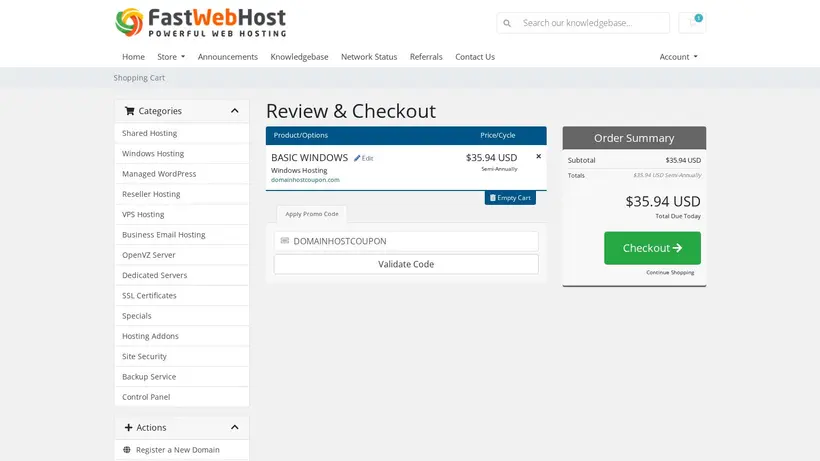
Task: Click the Order Summary heading
Action: [x=634, y=138]
